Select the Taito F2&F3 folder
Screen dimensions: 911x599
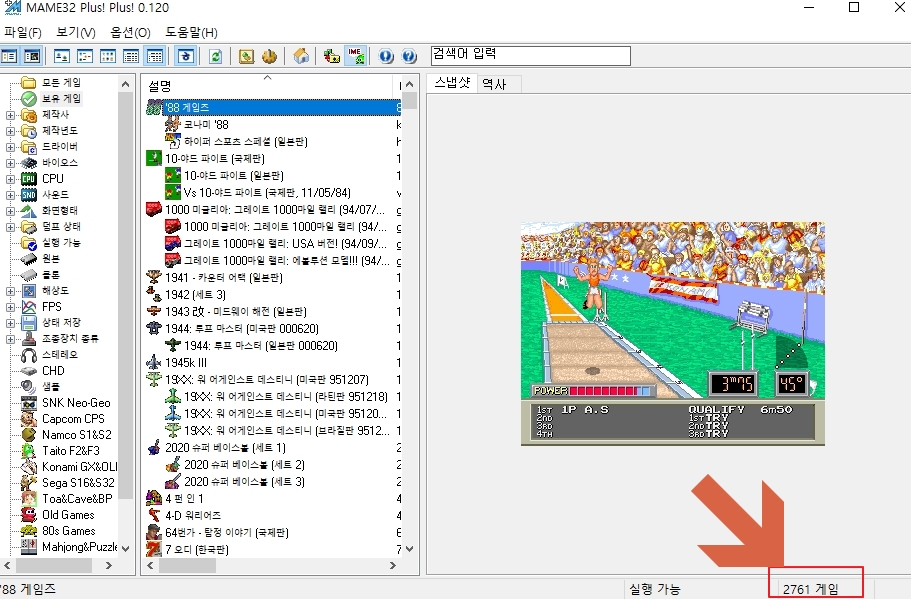(70, 451)
